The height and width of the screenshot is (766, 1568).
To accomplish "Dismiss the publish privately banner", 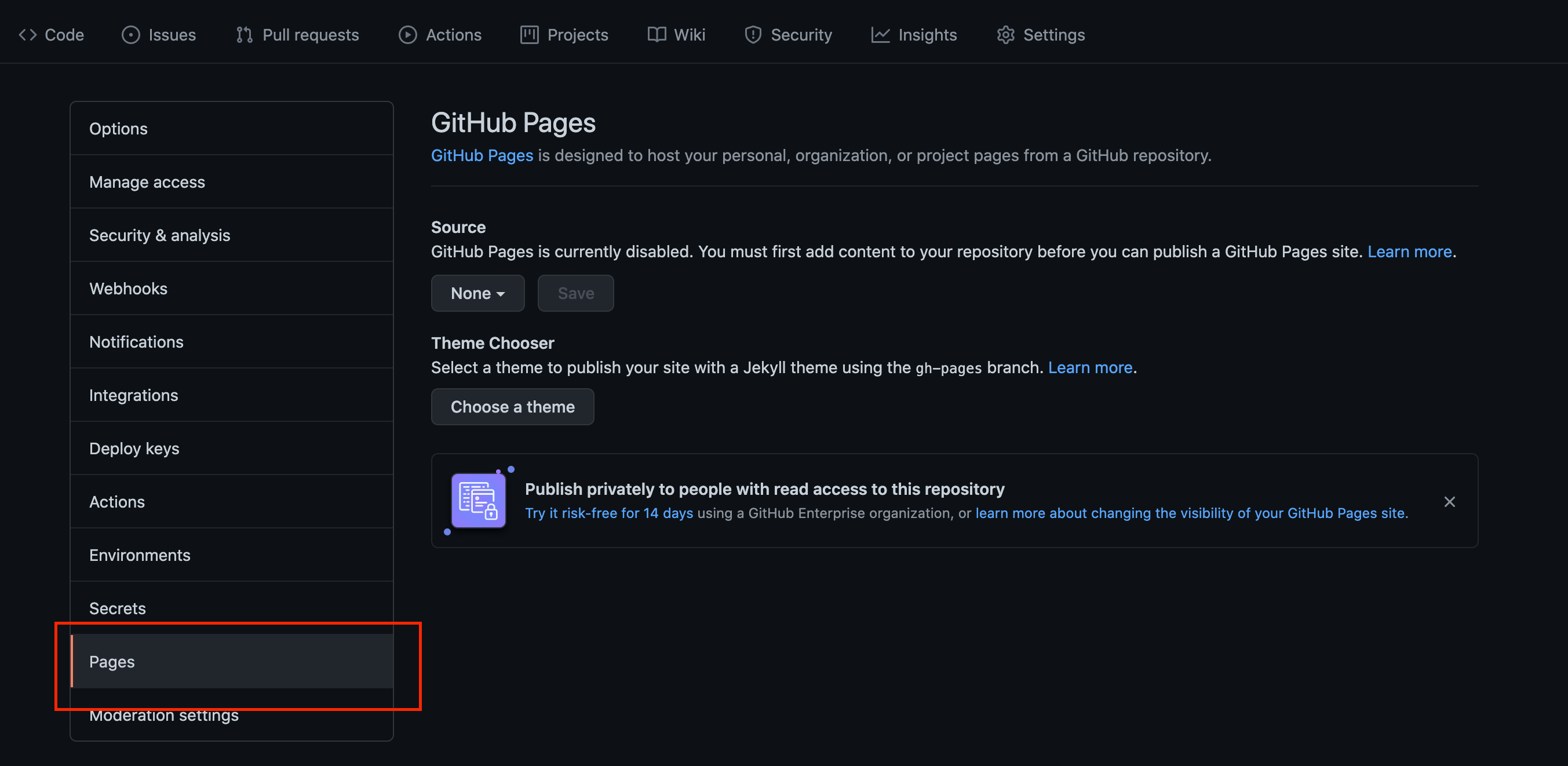I will (x=1449, y=502).
